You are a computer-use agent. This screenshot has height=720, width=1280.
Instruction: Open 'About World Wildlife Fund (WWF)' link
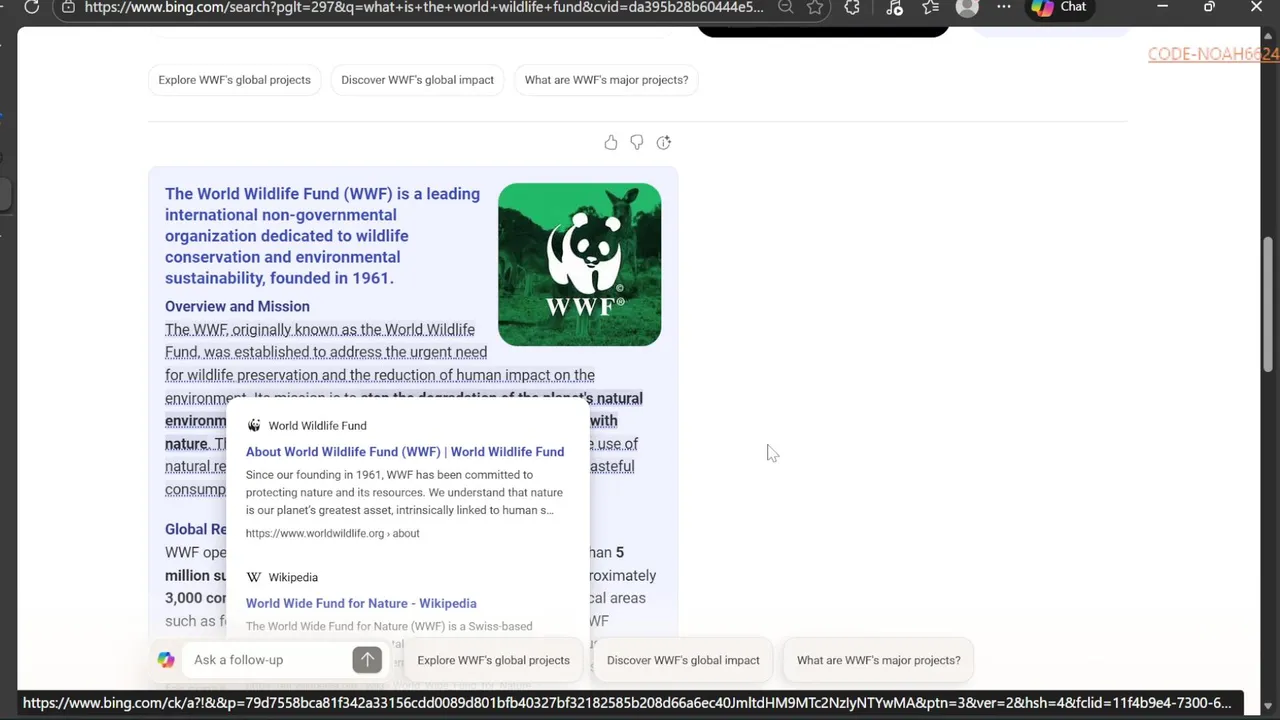pos(405,452)
